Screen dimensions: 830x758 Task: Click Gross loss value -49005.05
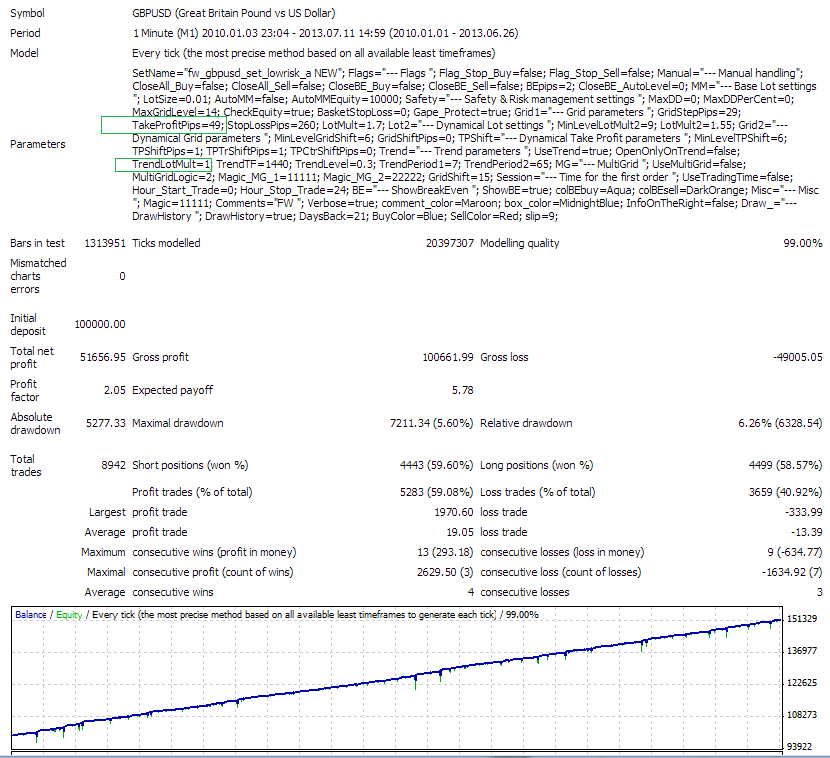798,357
